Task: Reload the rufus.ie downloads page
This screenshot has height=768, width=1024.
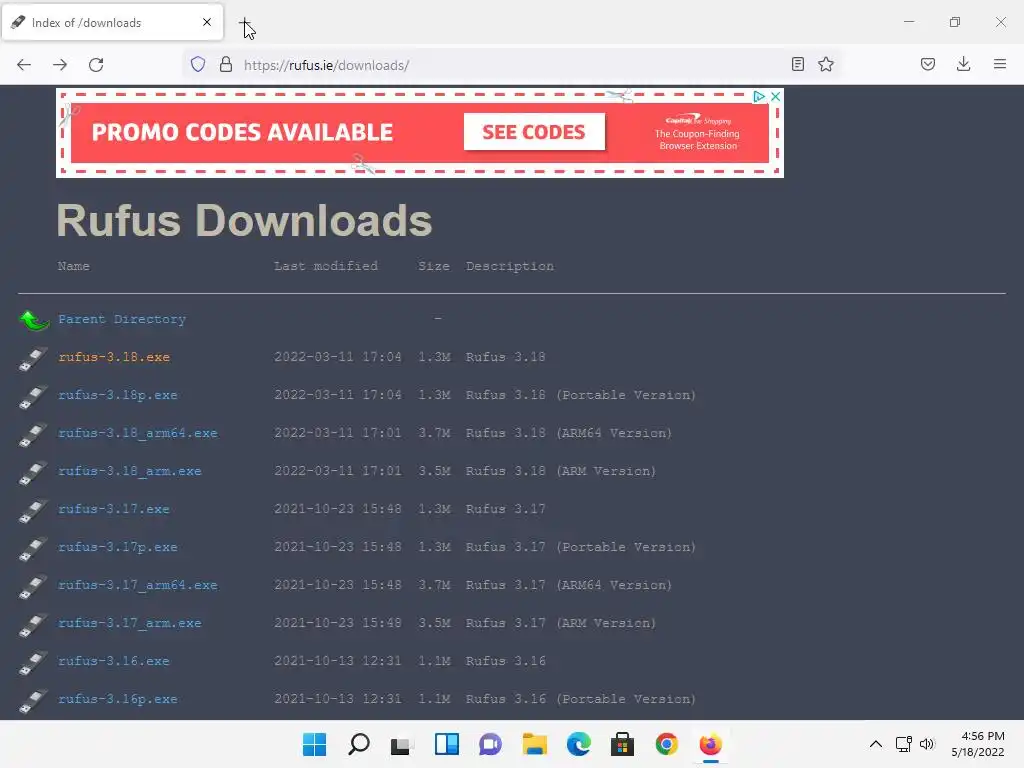Action: coord(96,65)
